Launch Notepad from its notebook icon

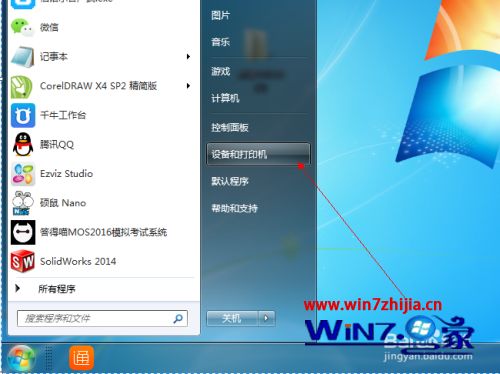point(23,57)
